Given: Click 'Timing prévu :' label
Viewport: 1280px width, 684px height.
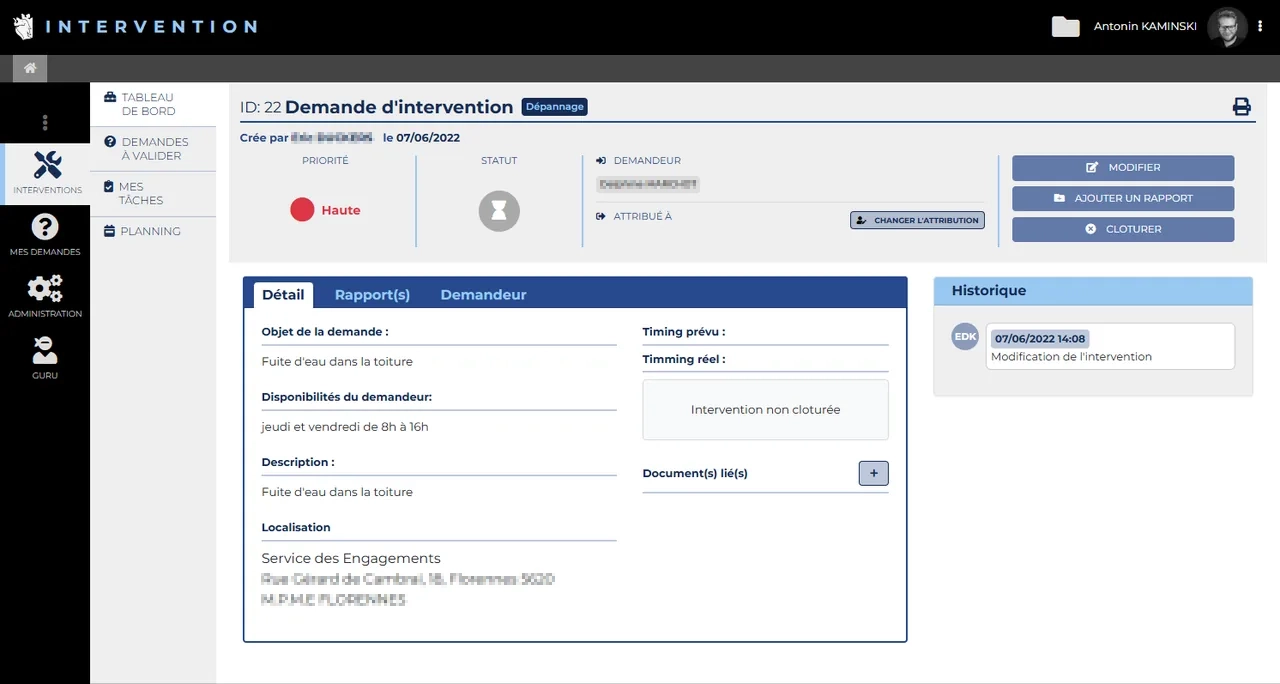Looking at the screenshot, I should [684, 332].
